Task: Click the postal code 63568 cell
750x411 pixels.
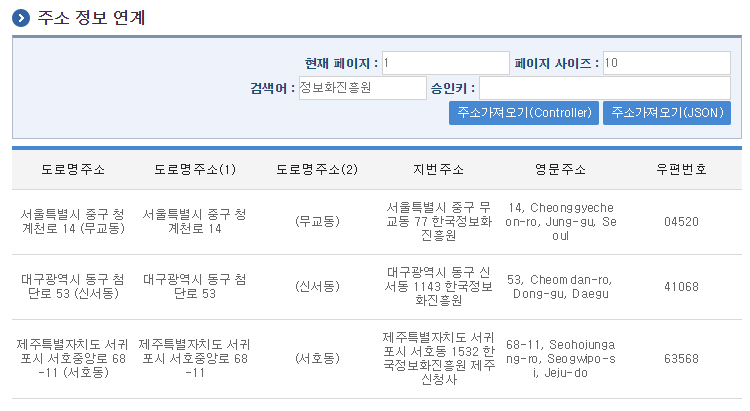Action: click(681, 358)
